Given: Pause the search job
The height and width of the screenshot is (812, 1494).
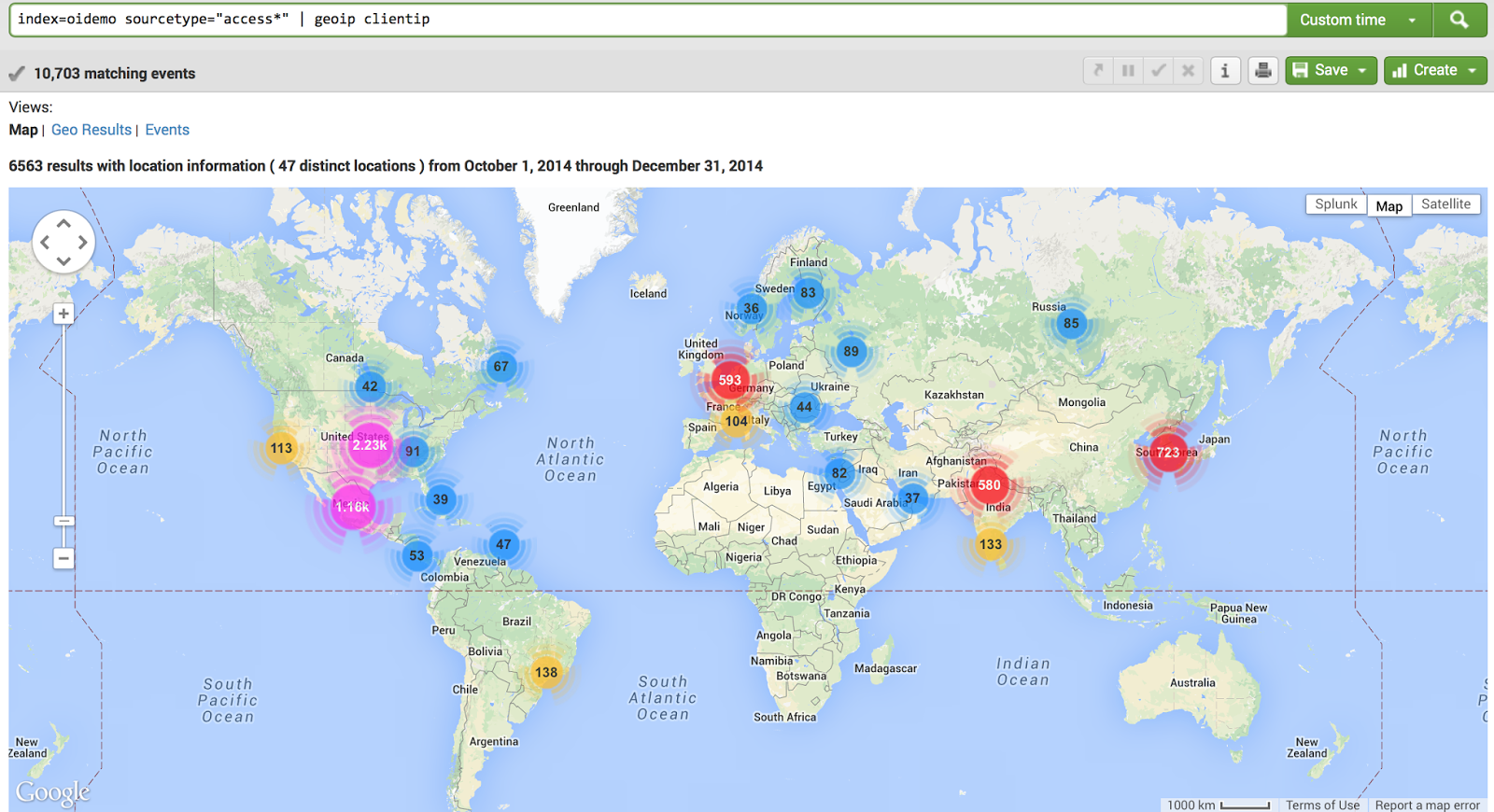Looking at the screenshot, I should pyautogui.click(x=1128, y=70).
